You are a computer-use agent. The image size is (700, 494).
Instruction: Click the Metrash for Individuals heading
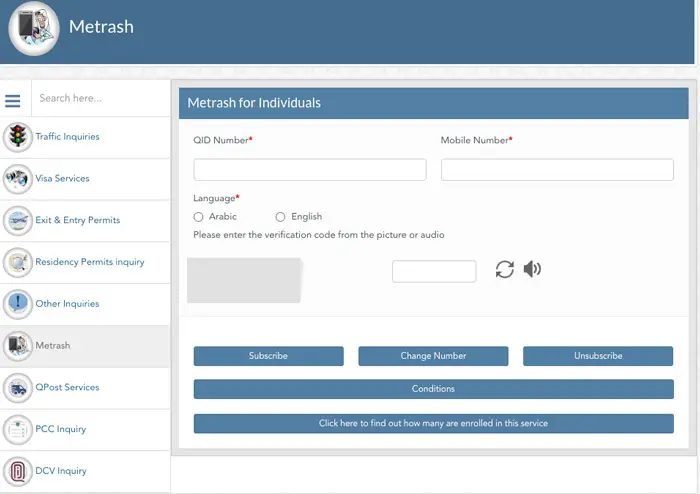tap(254, 103)
